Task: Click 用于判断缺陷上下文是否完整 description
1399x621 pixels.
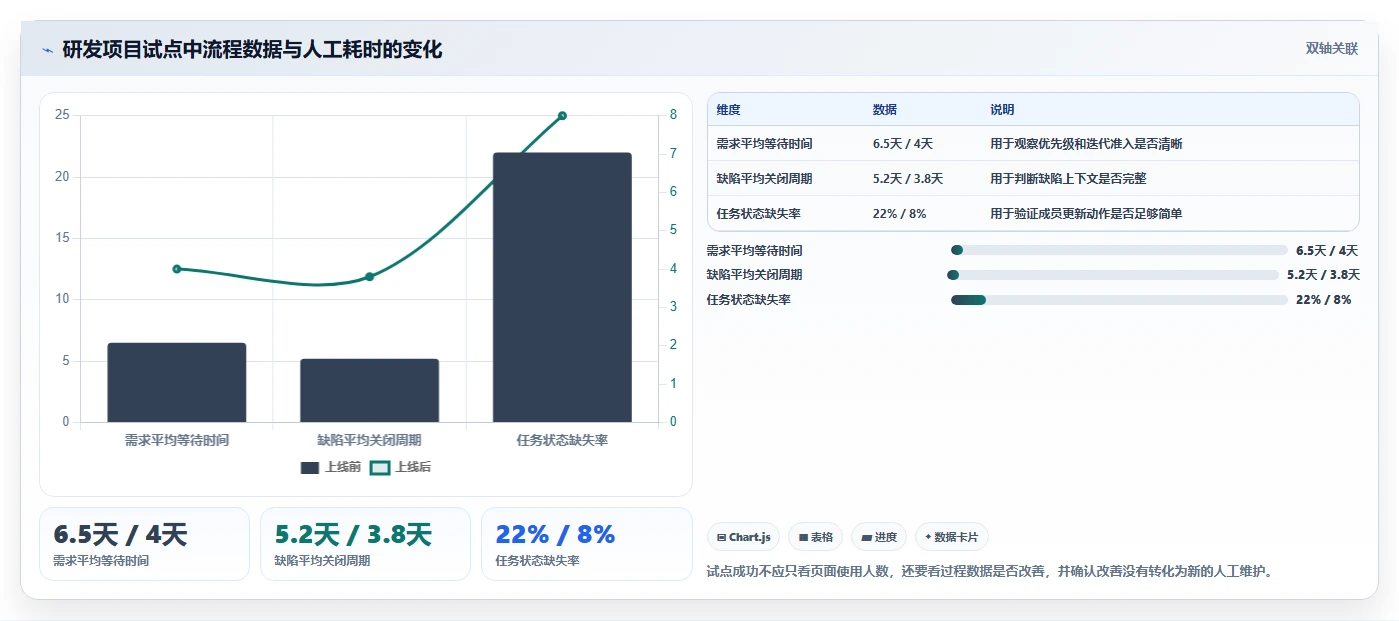Action: tap(1068, 179)
